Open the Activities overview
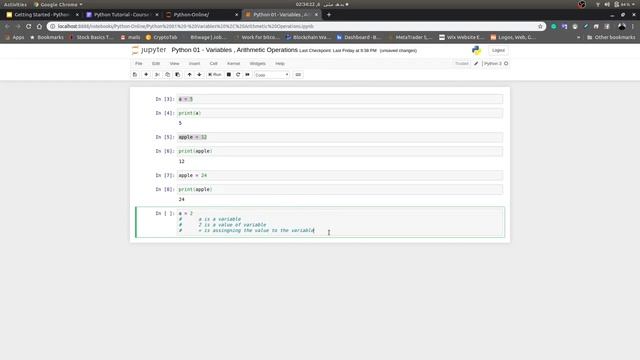Screen dimensions: 640x360 tap(15, 4)
